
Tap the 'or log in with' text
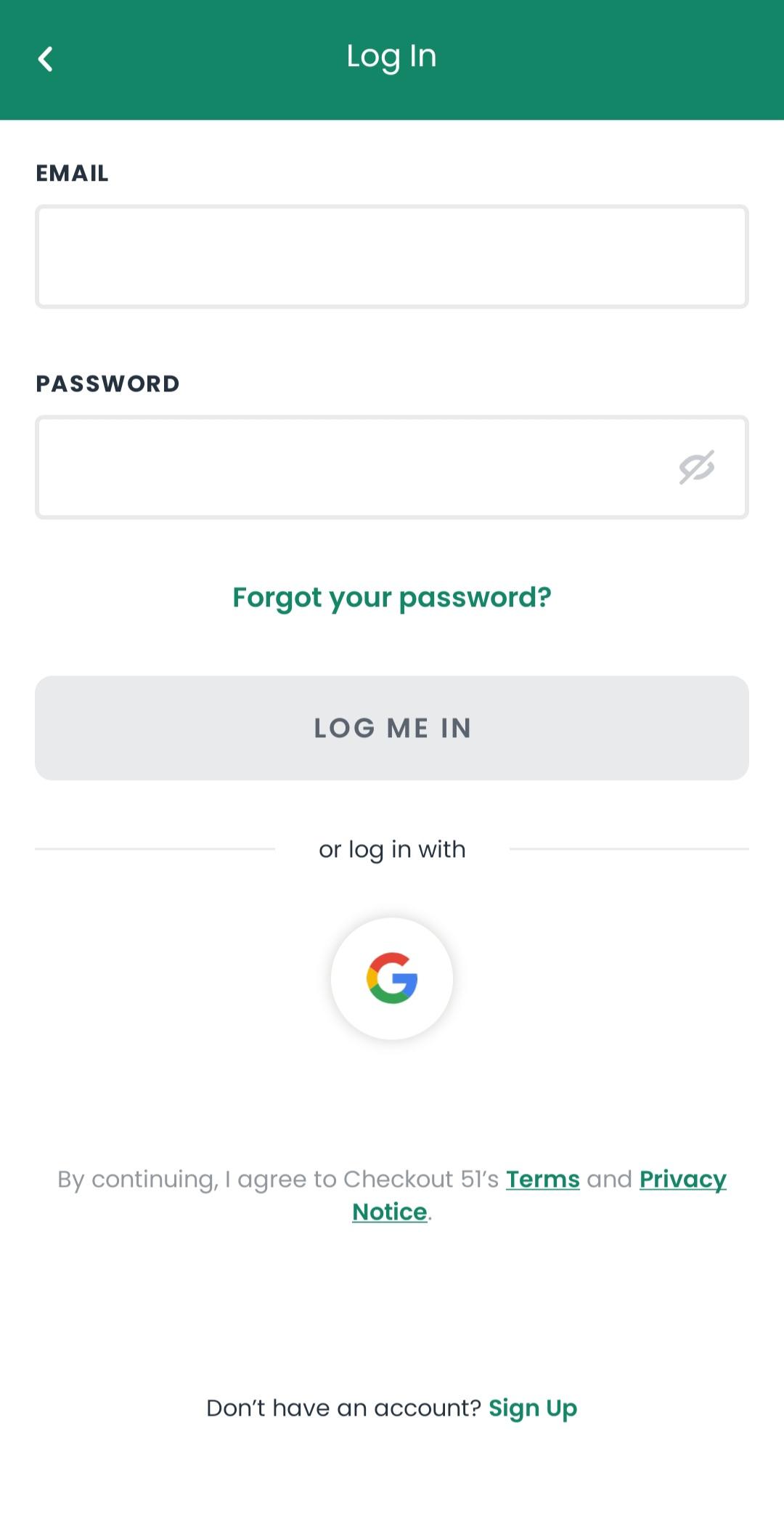tap(392, 849)
